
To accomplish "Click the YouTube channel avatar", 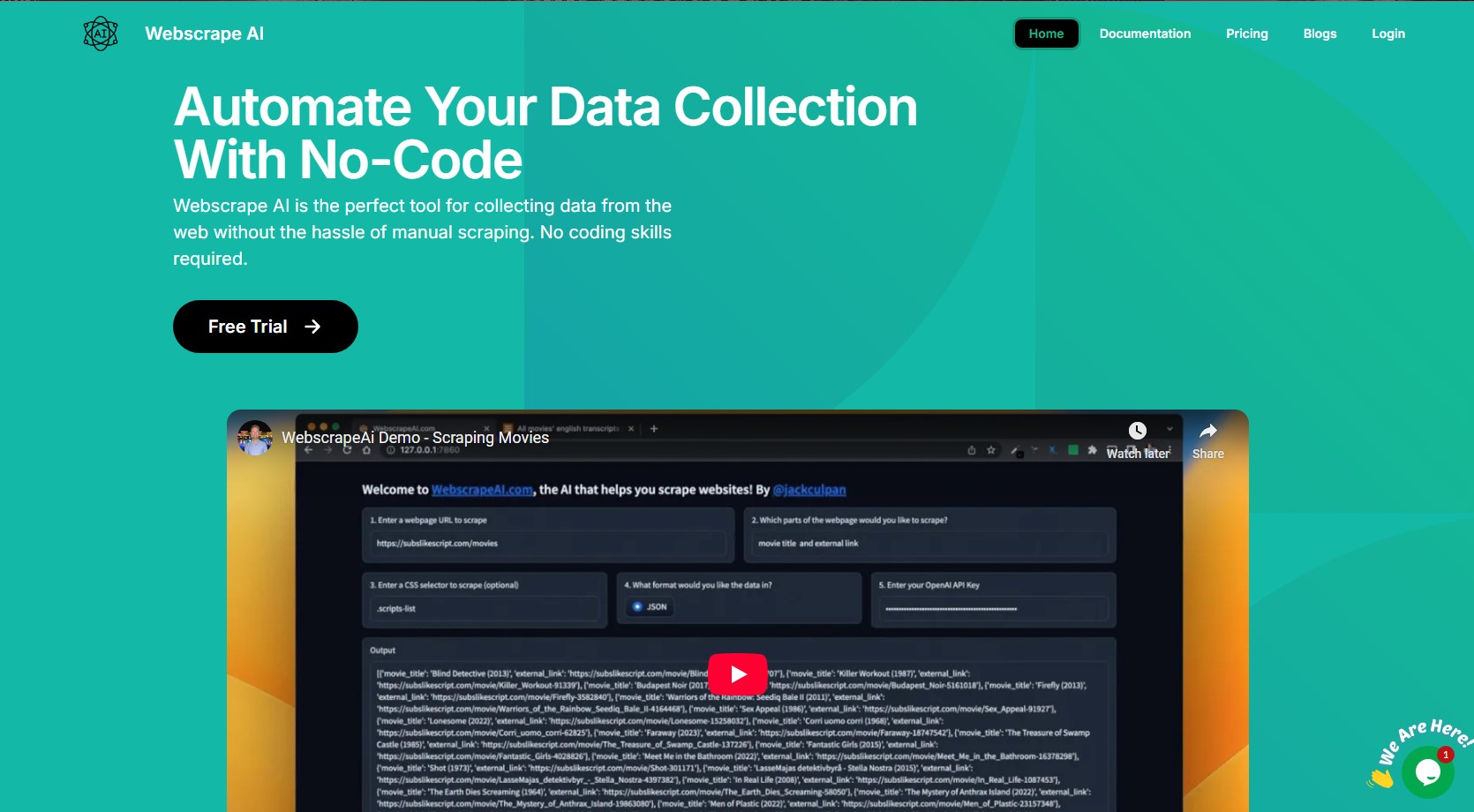I will [x=255, y=438].
